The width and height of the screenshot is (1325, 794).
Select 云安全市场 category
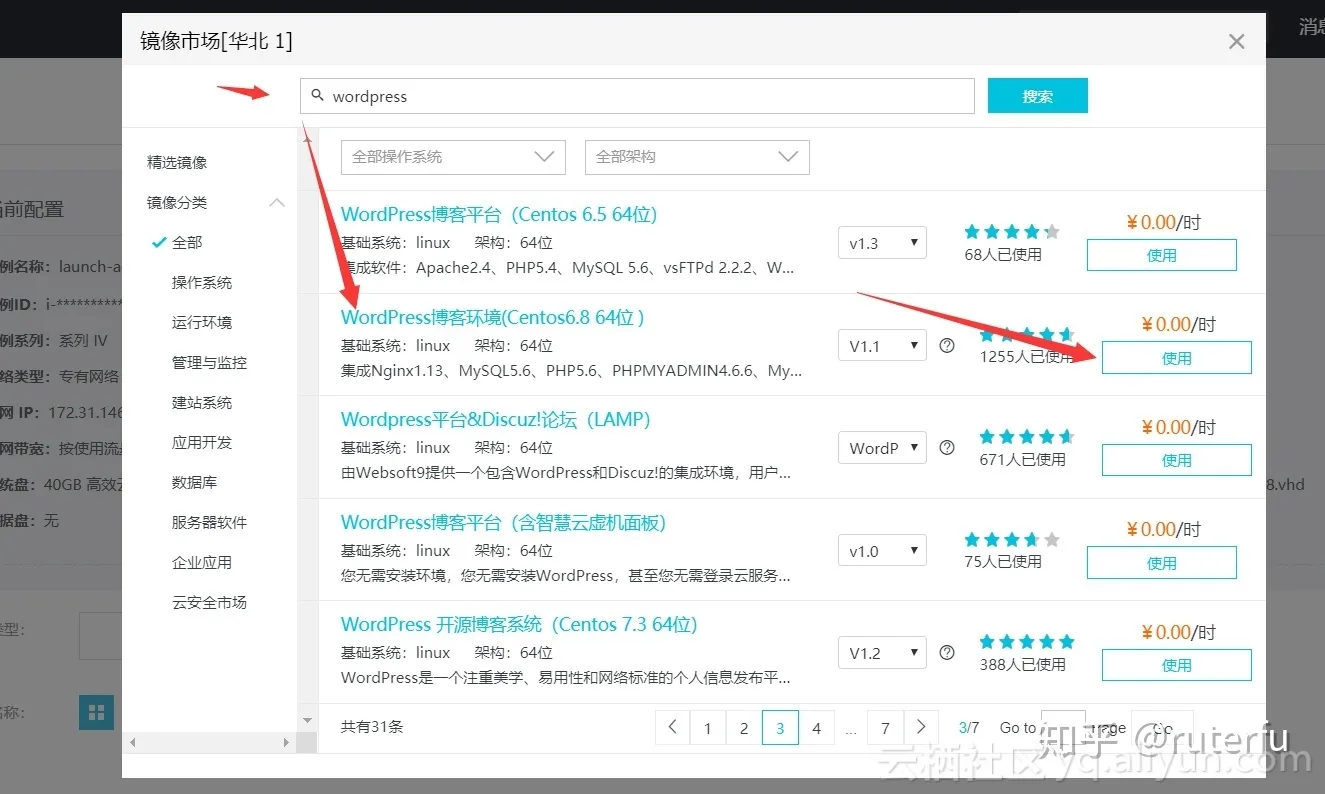pyautogui.click(x=209, y=602)
